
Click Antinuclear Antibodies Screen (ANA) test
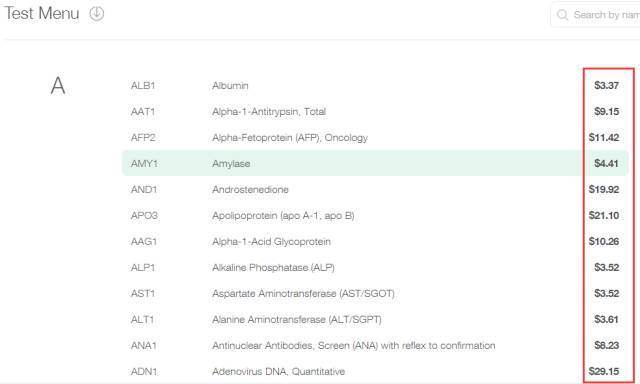[375, 346]
